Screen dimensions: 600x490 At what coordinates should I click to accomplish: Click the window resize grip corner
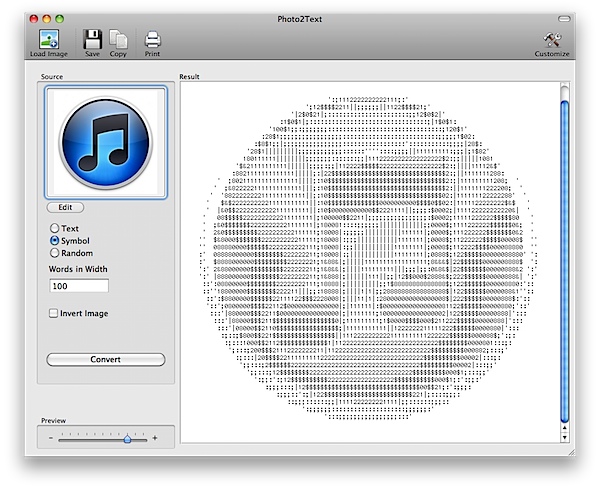click(571, 452)
